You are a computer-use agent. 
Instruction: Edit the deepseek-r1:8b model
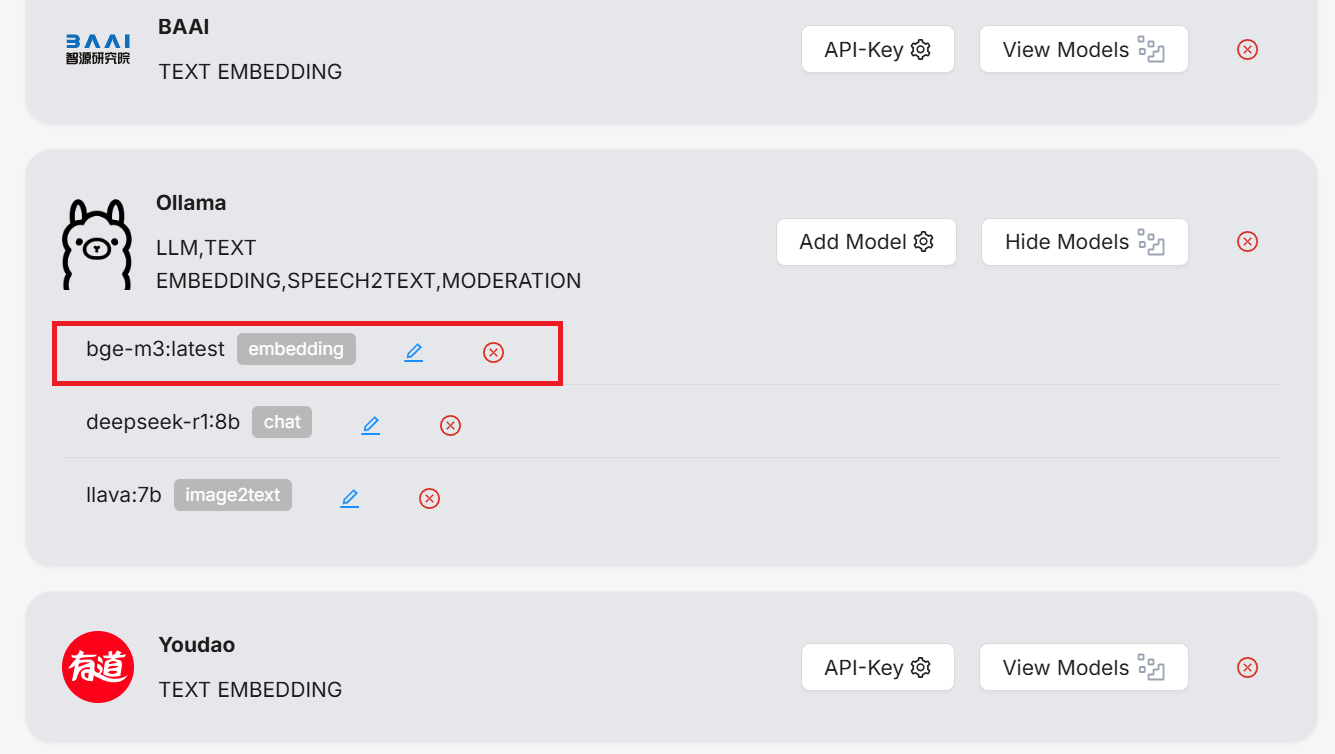click(x=371, y=425)
